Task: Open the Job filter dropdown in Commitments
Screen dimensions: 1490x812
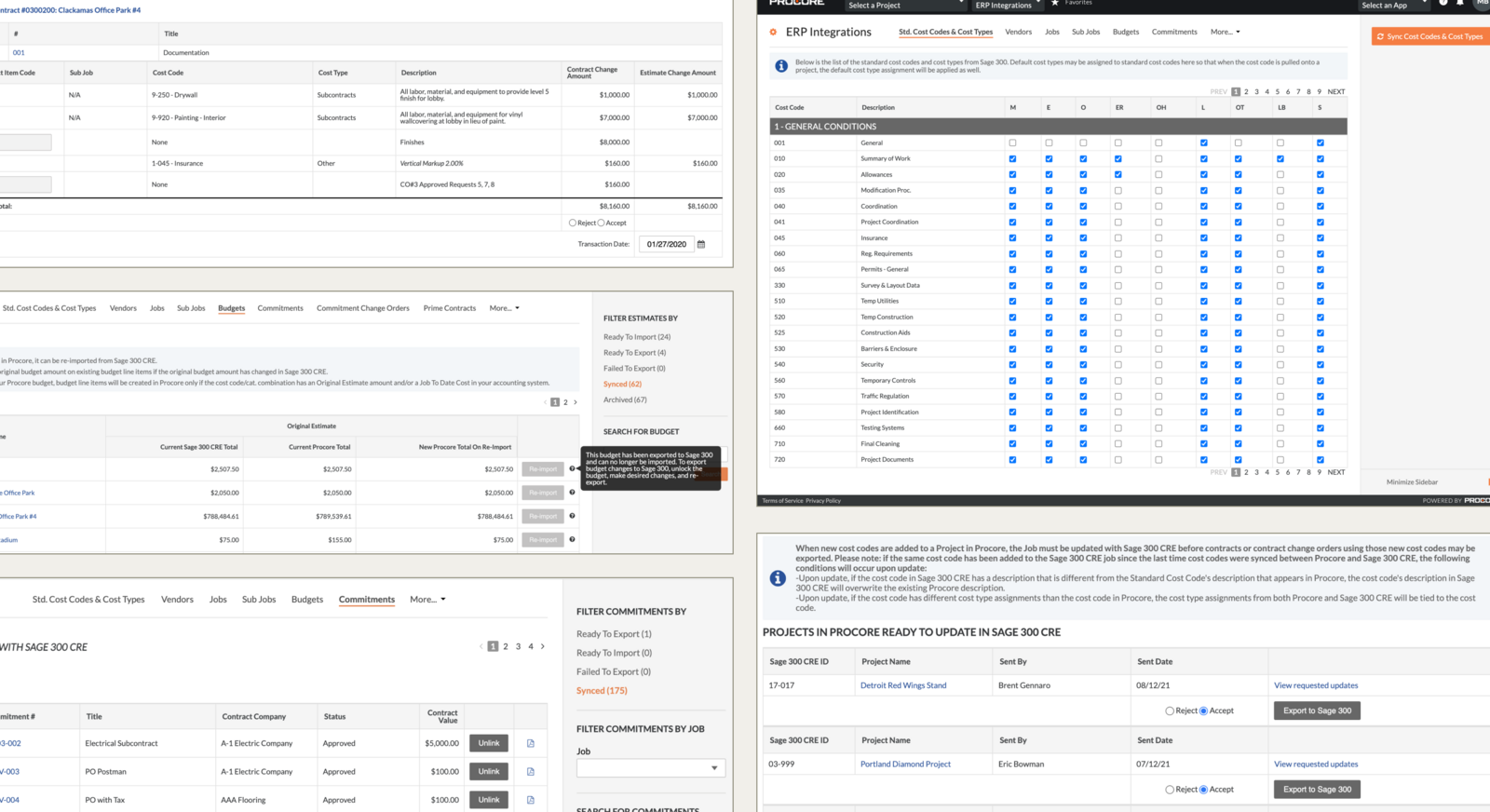Action: pyautogui.click(x=650, y=768)
